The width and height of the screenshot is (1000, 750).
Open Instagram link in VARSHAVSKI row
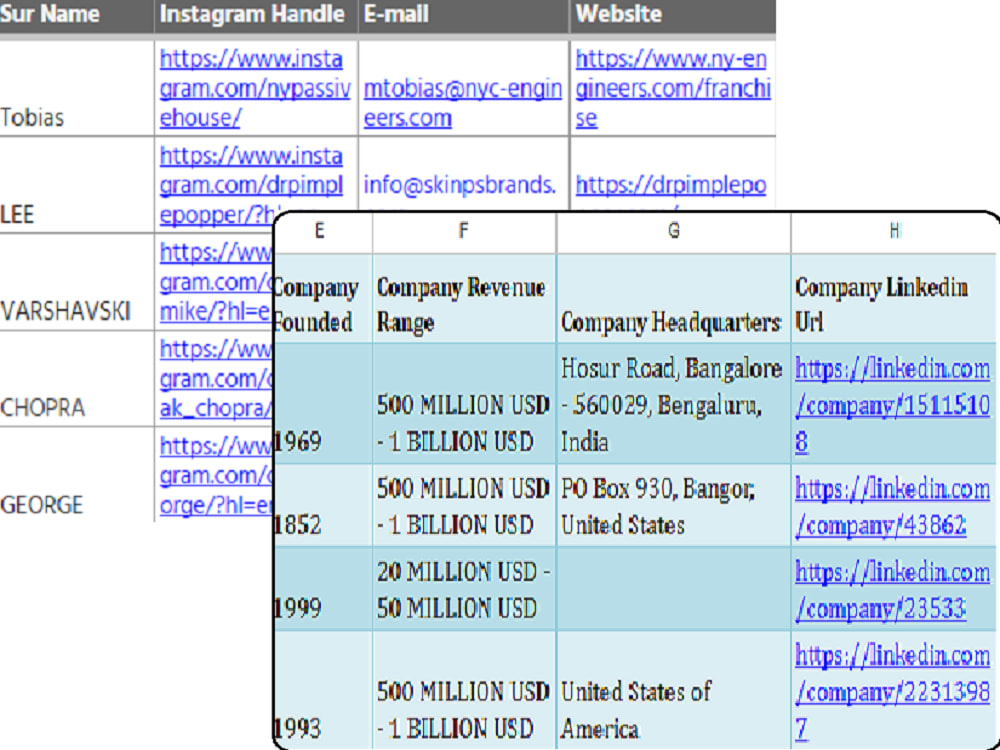[216, 283]
